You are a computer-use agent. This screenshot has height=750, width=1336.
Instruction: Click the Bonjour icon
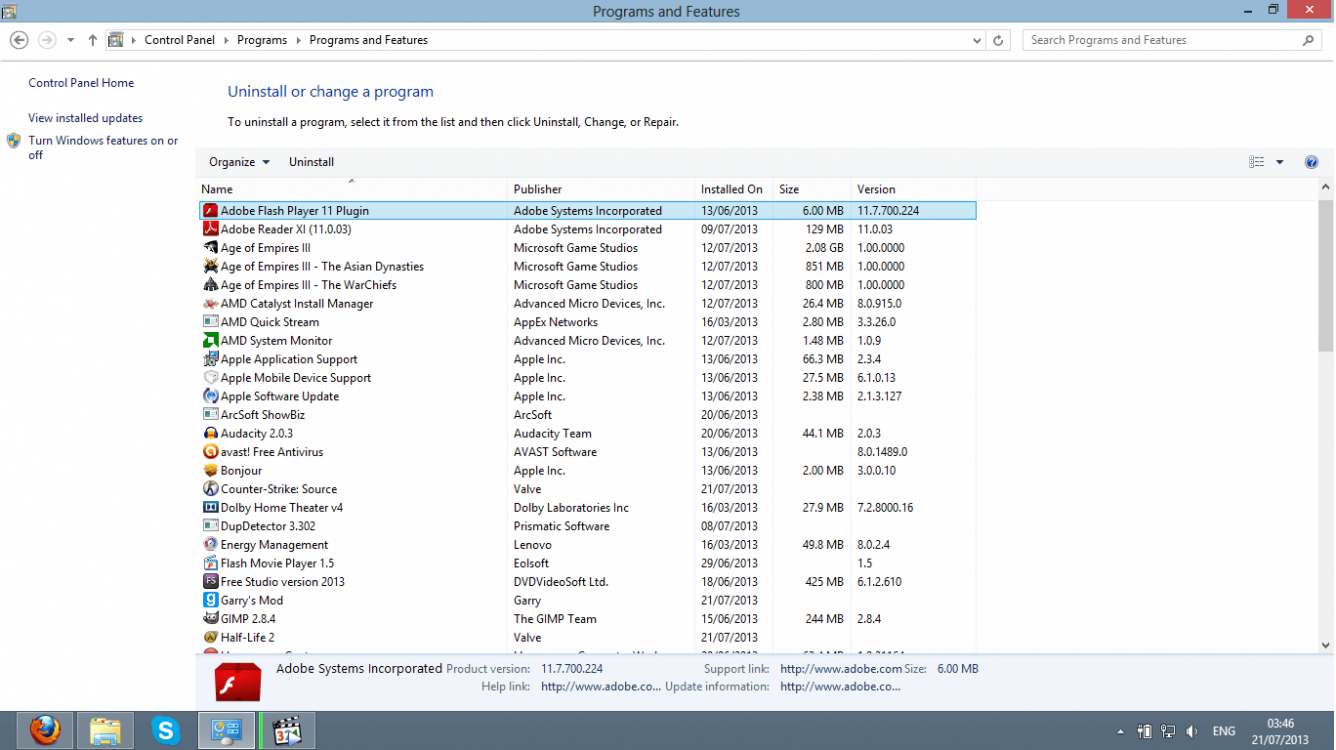[210, 470]
